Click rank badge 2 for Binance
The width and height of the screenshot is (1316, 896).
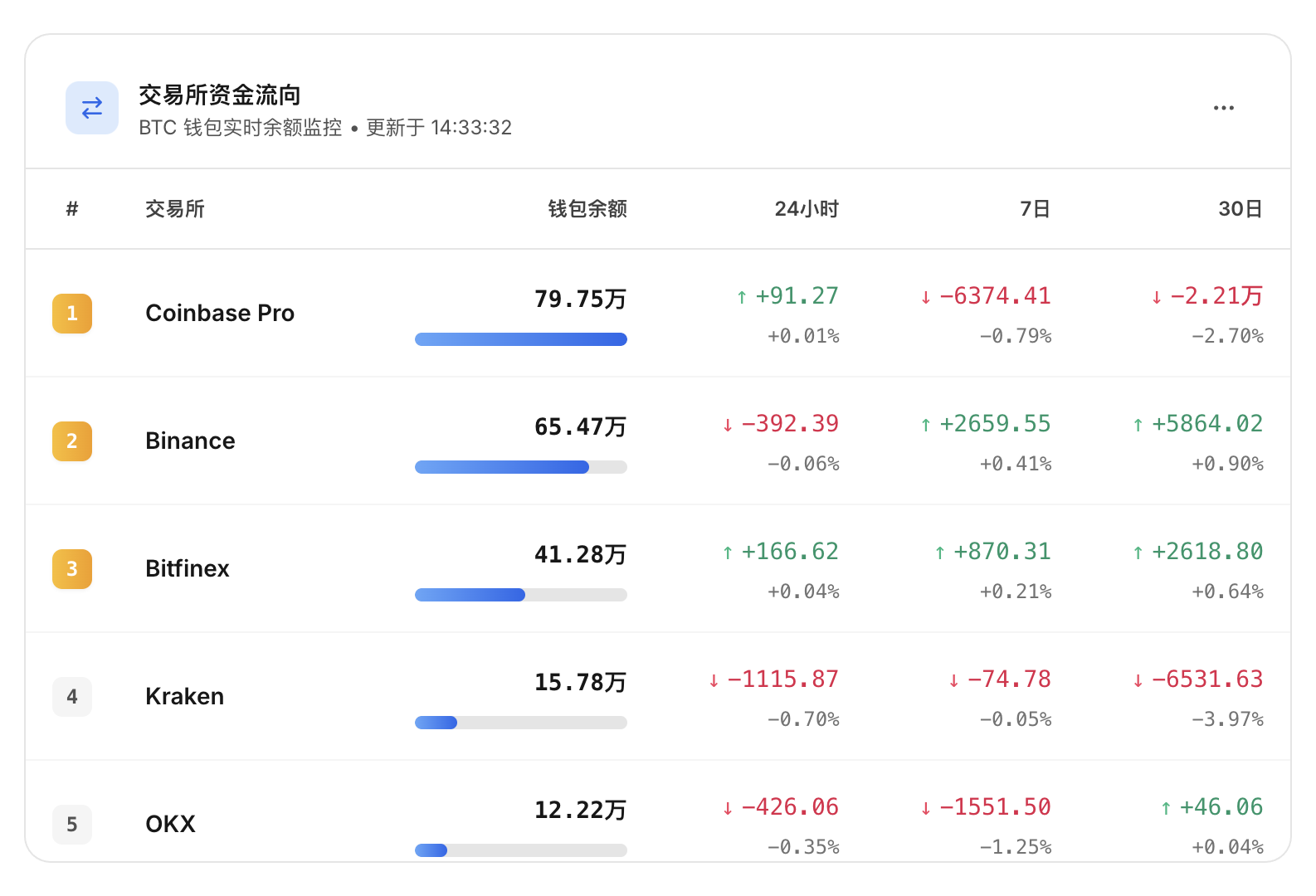pos(72,441)
